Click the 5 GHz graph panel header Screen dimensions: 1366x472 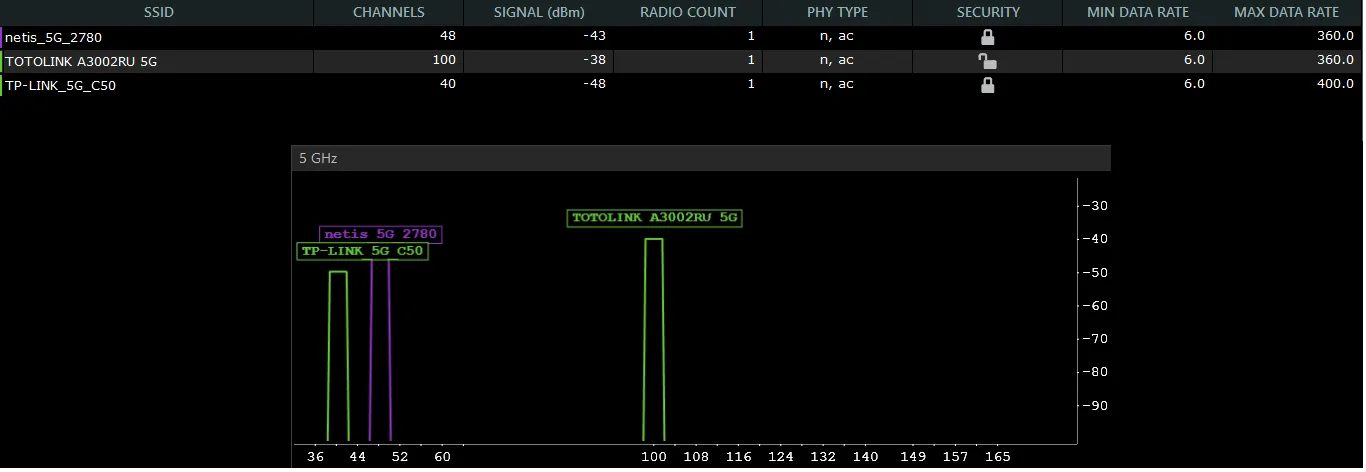pyautogui.click(x=701, y=158)
